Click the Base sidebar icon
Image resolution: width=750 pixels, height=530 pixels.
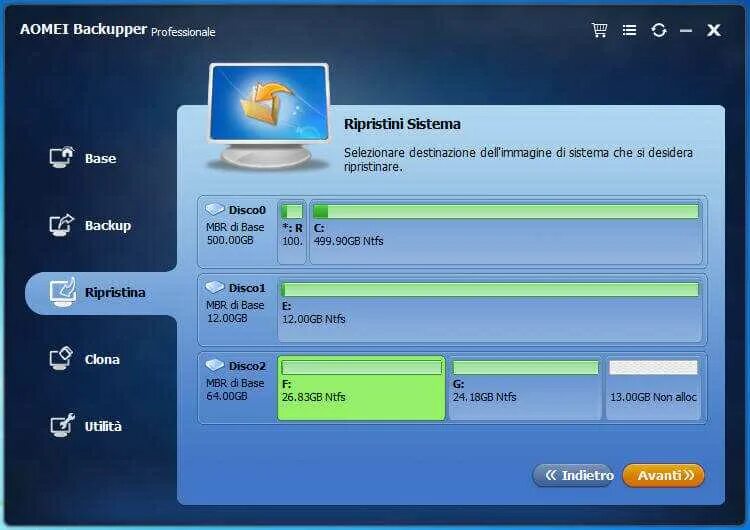click(x=62, y=157)
